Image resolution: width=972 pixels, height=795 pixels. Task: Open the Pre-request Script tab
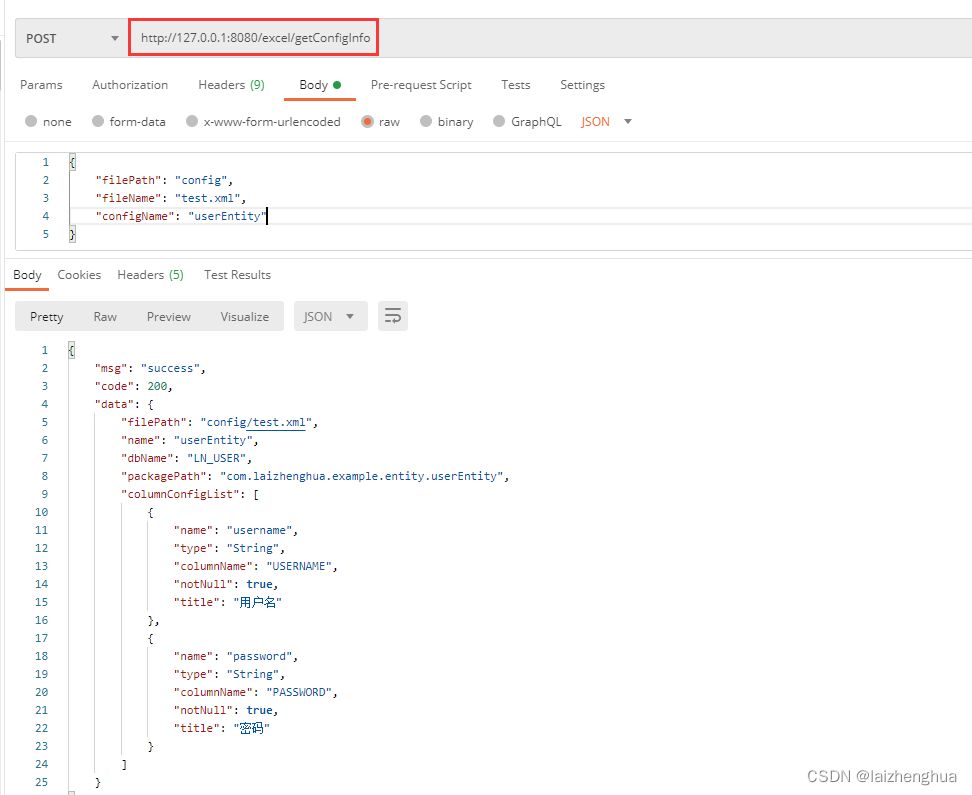pyautogui.click(x=421, y=85)
